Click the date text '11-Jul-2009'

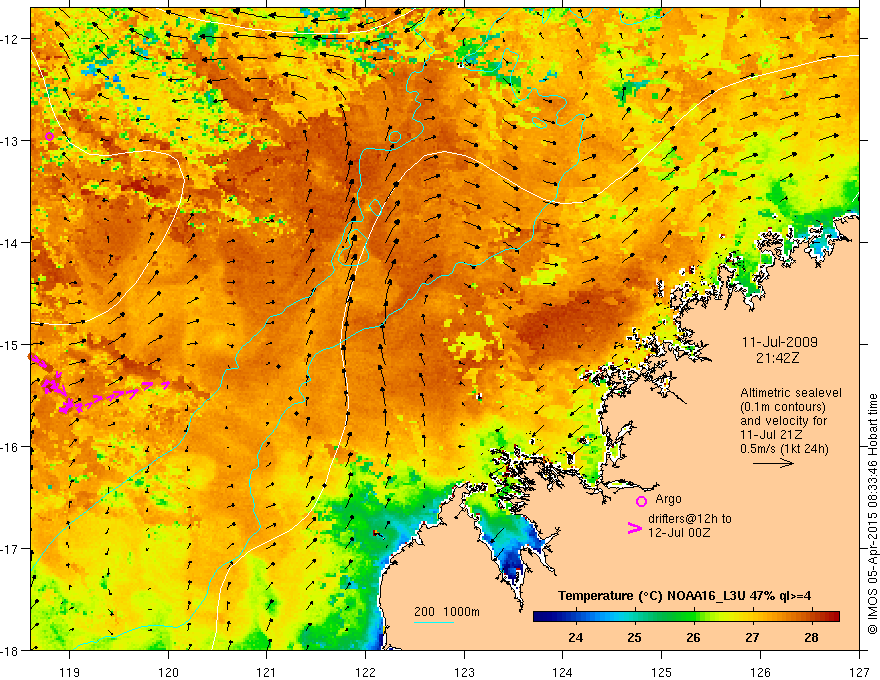coord(780,342)
